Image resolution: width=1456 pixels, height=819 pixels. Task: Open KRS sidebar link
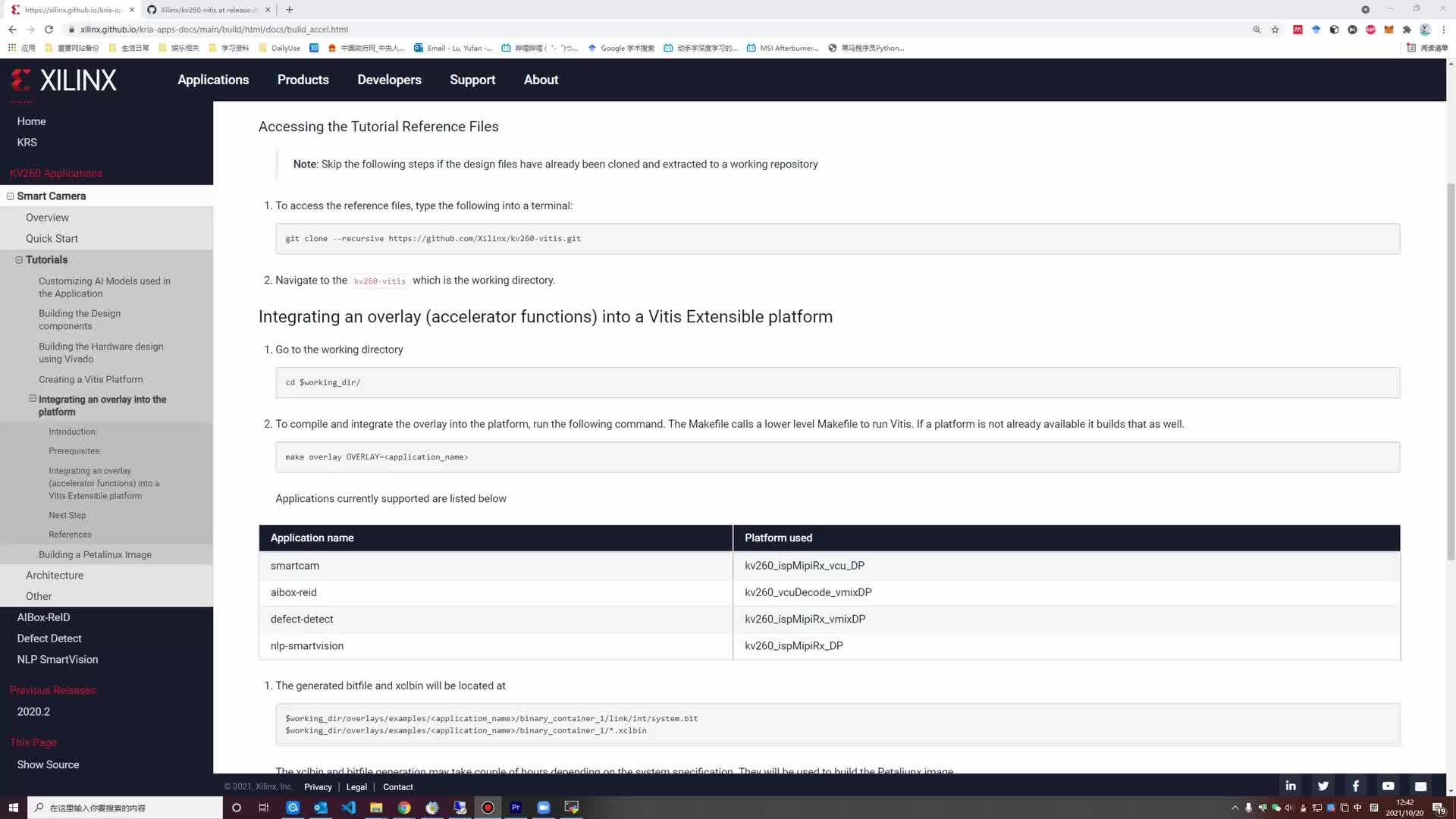27,143
